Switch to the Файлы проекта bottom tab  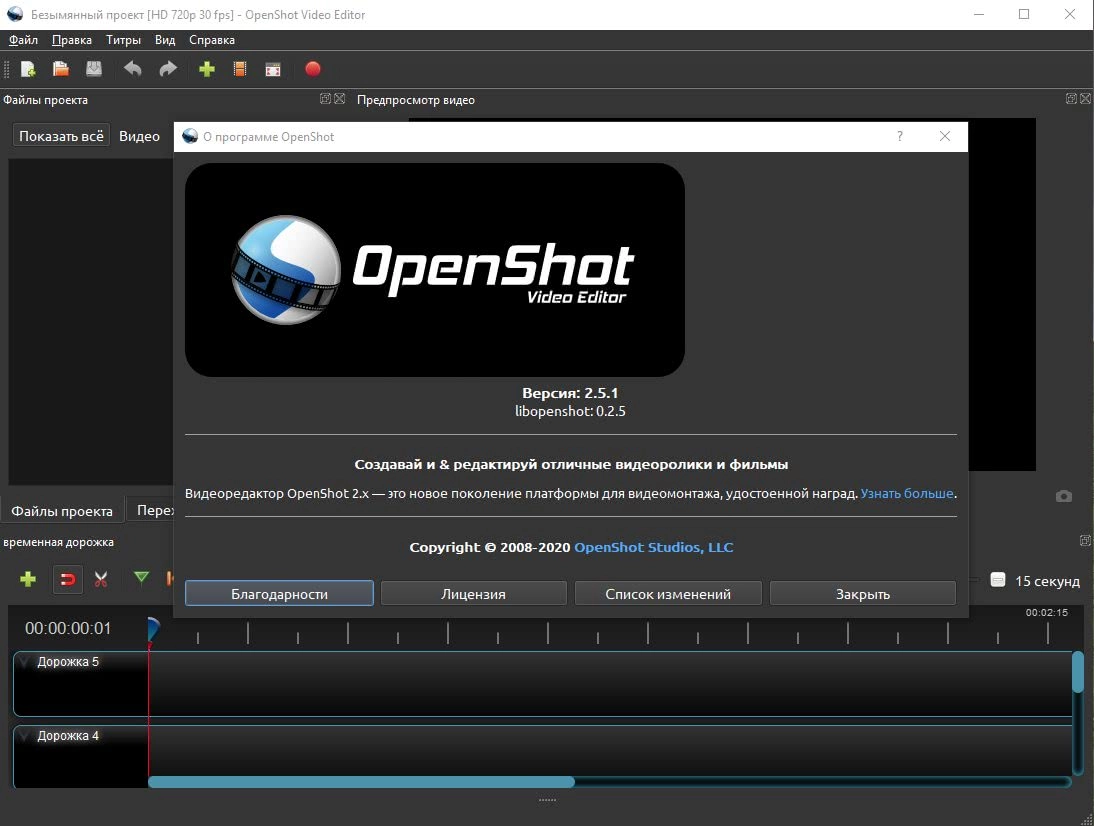tap(62, 511)
